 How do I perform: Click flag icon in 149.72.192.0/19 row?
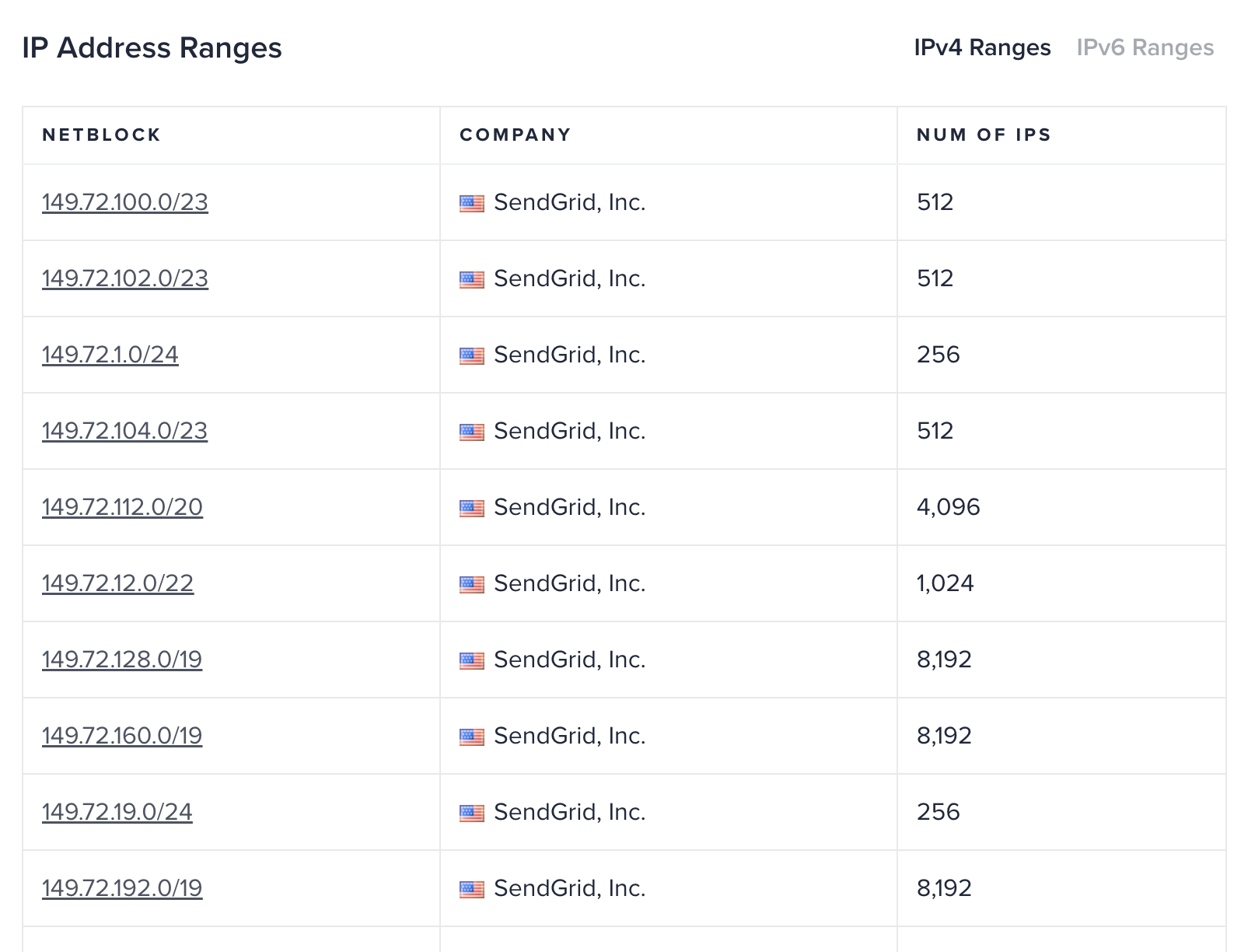click(471, 890)
